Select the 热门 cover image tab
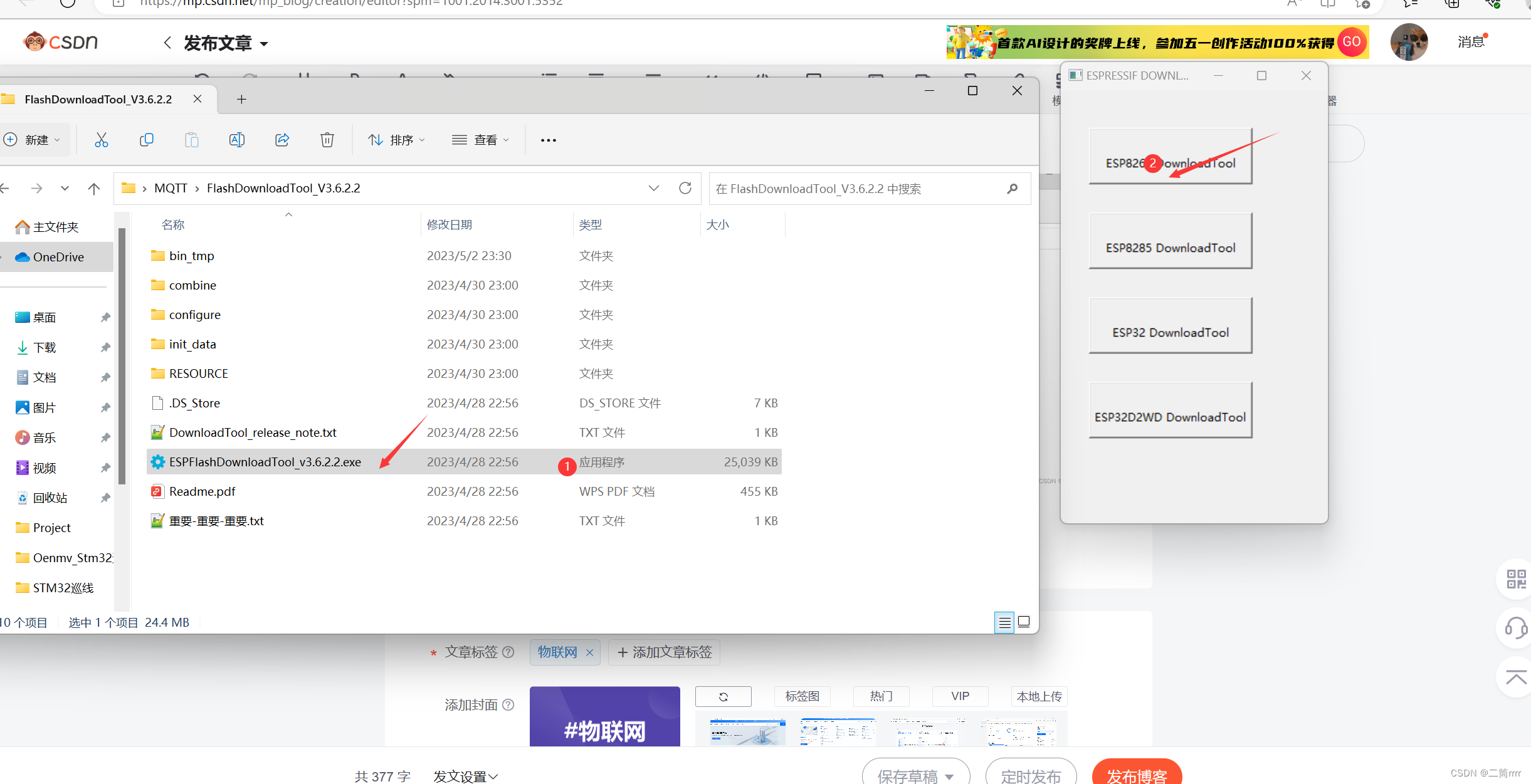This screenshot has width=1531, height=784. click(881, 696)
